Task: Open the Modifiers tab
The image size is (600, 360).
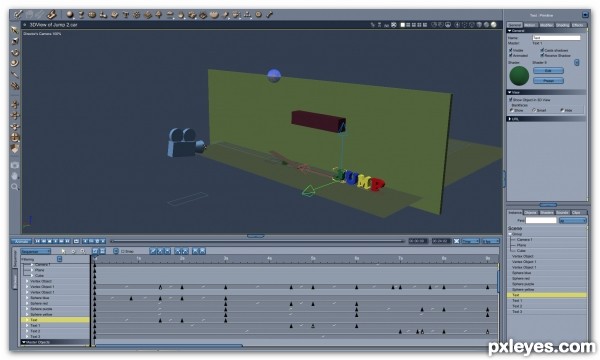Action: click(x=546, y=25)
